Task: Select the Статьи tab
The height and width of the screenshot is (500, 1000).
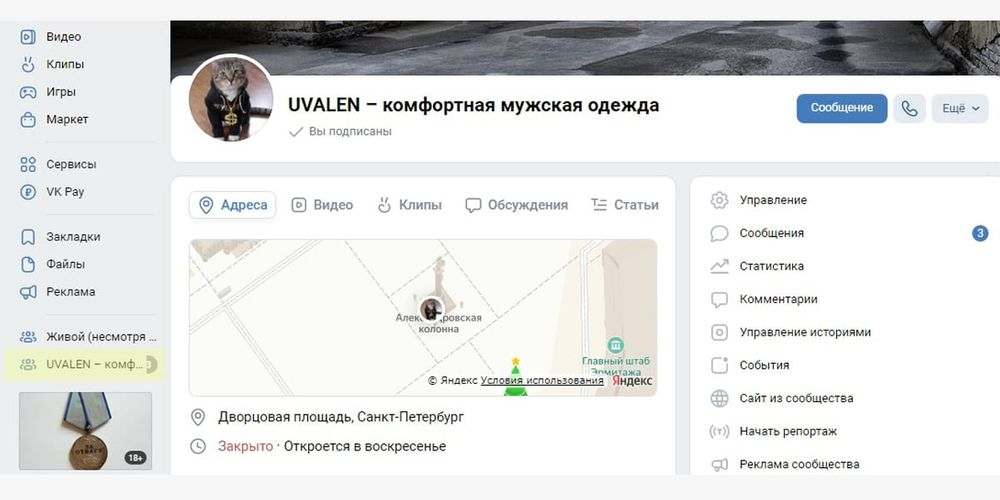Action: tap(624, 205)
